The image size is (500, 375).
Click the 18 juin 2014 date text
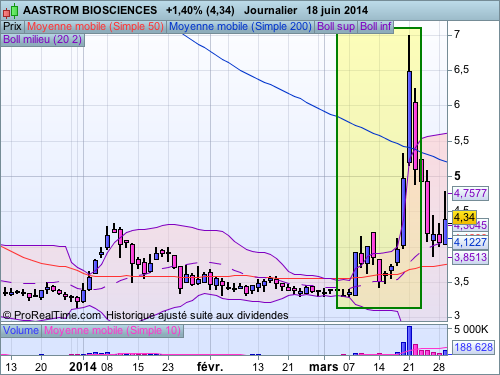coord(337,10)
